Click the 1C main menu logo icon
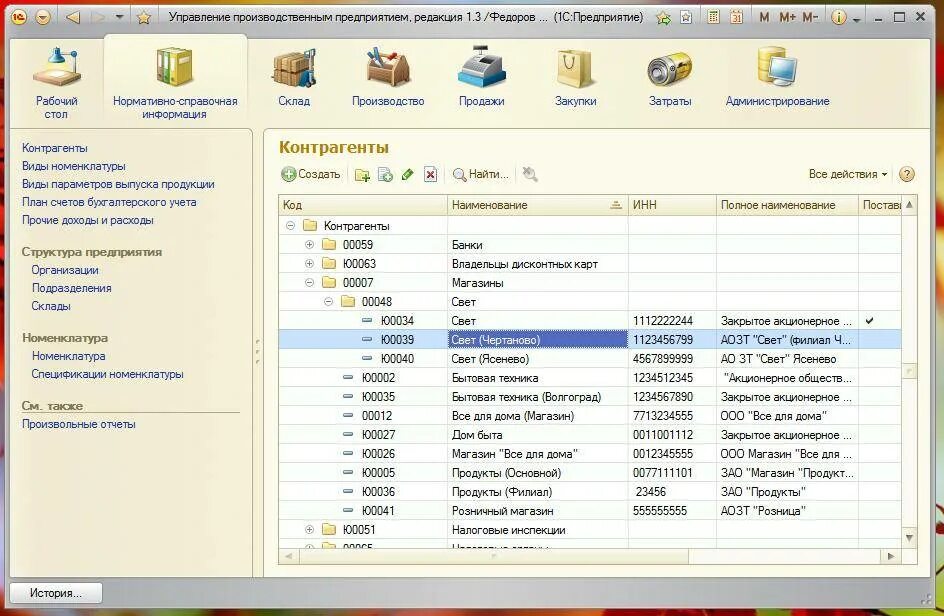This screenshot has width=944, height=616. click(x=20, y=17)
